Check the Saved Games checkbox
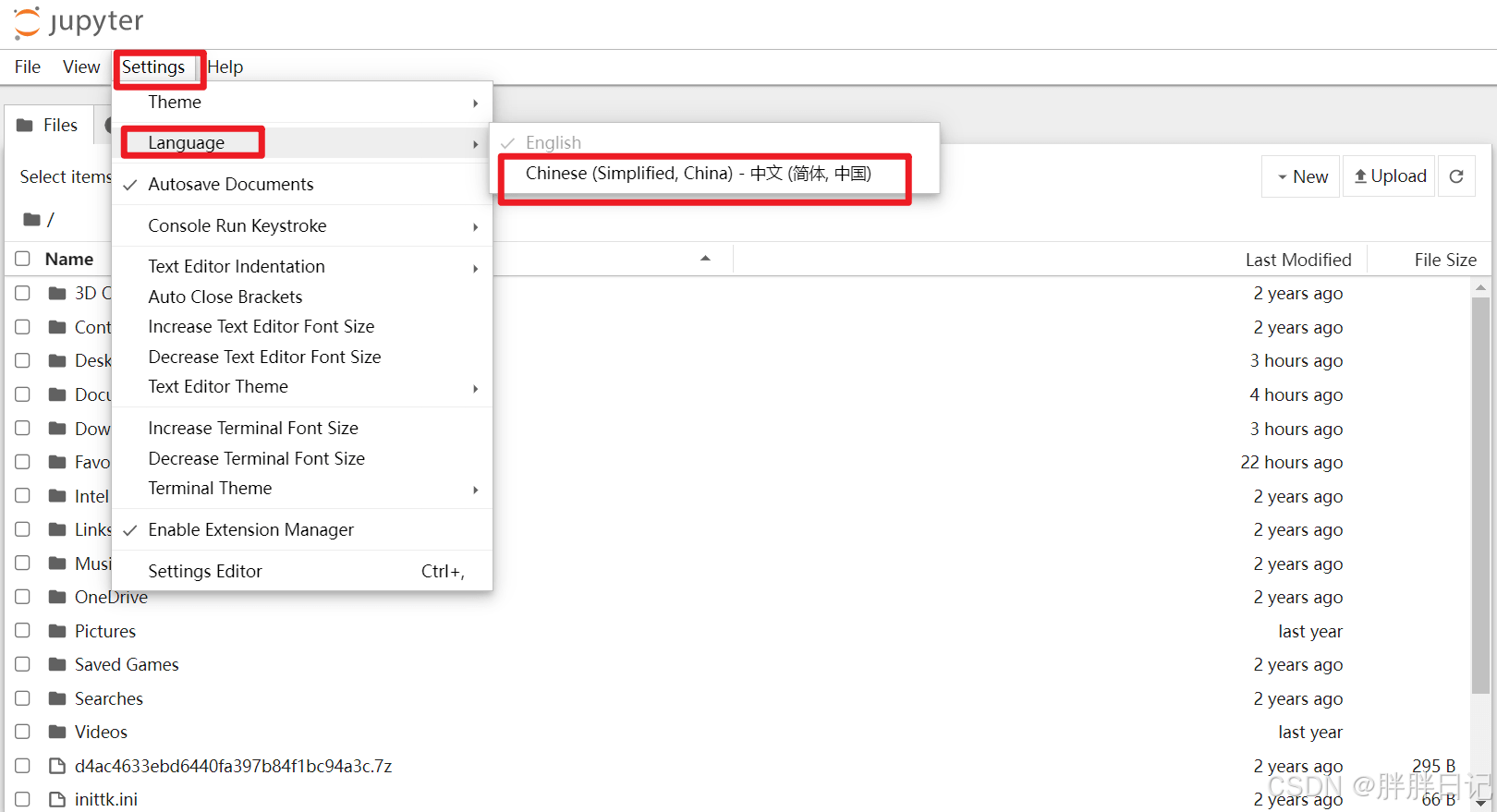 (23, 664)
